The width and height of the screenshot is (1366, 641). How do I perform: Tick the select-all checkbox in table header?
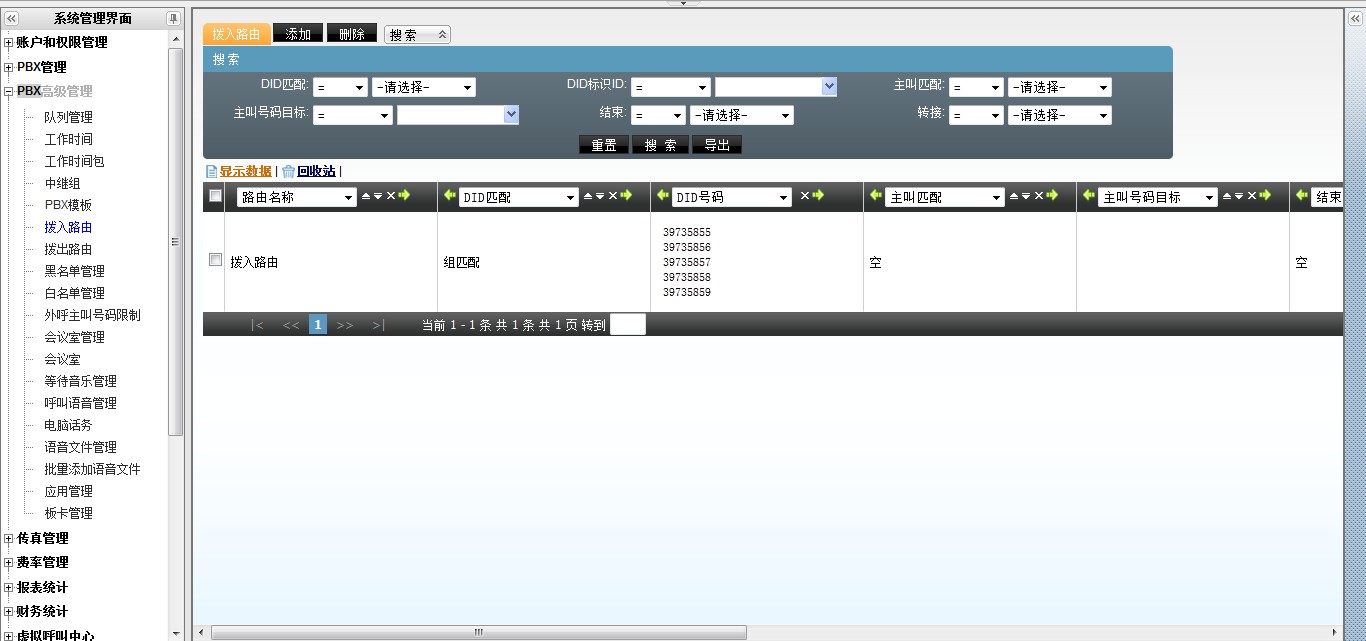pyautogui.click(x=215, y=196)
